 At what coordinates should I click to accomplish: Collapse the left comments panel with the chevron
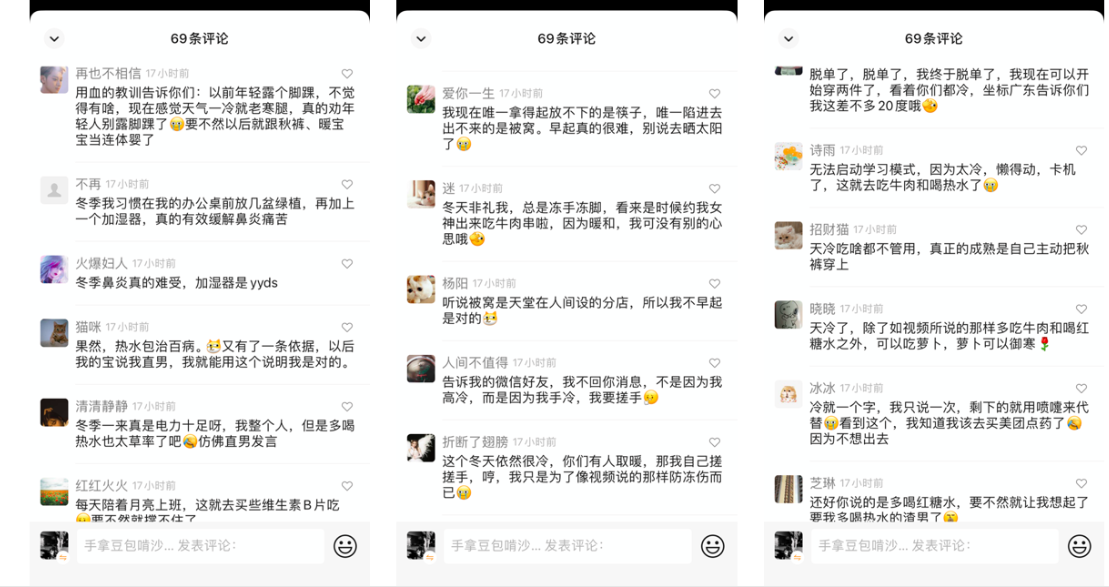click(54, 38)
